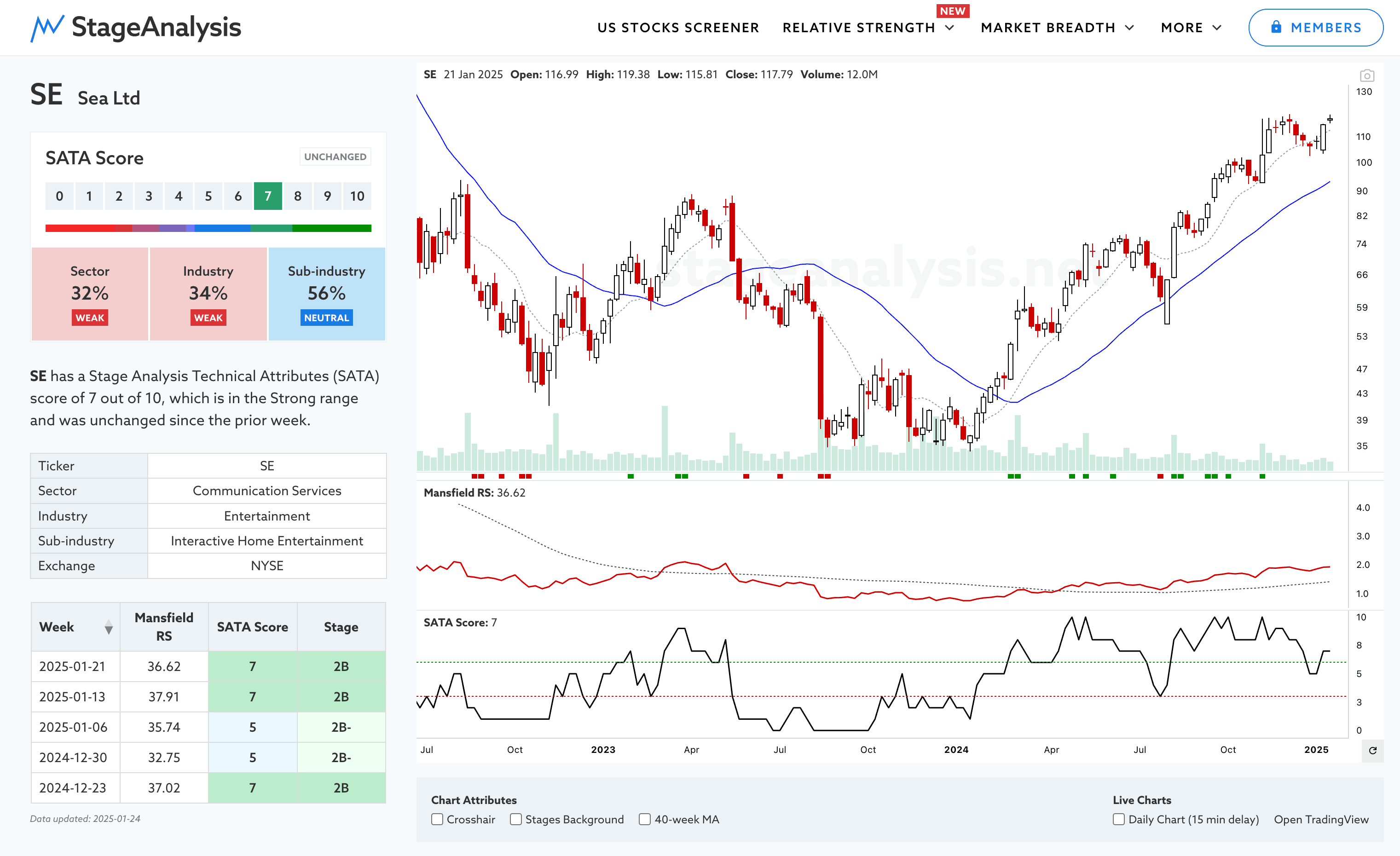Open TradingView link
This screenshot has height=856, width=1400.
1321,819
